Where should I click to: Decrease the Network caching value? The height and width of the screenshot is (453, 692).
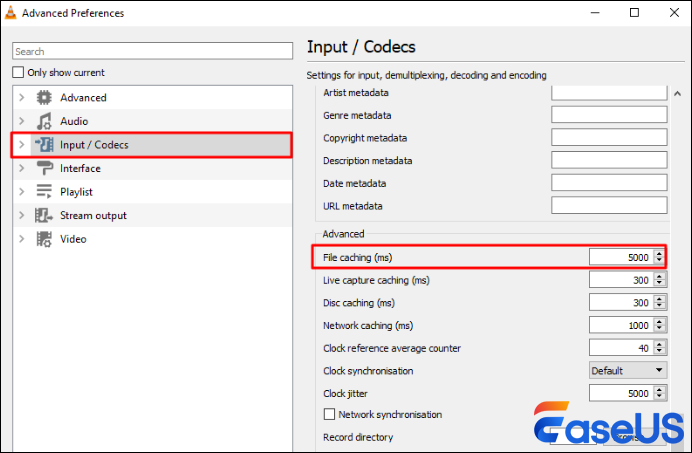658,329
